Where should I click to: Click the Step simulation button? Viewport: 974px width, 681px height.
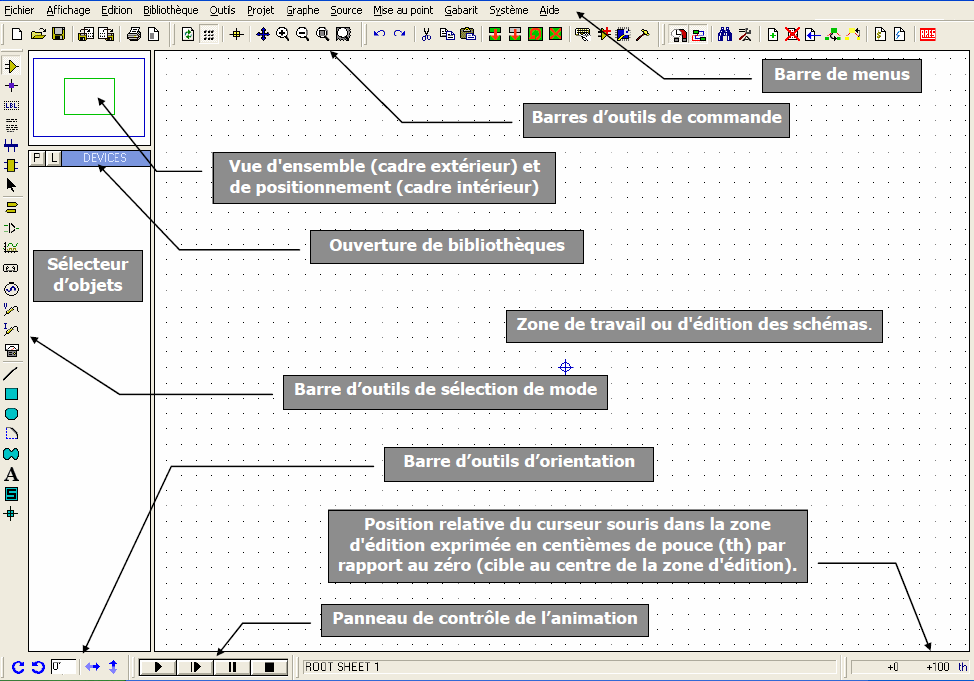pyautogui.click(x=195, y=667)
